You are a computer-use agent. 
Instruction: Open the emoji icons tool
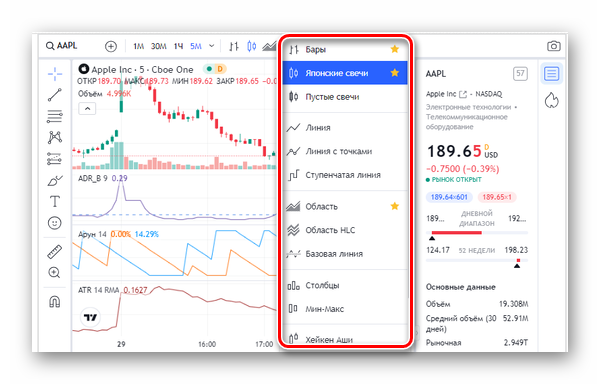click(x=54, y=223)
